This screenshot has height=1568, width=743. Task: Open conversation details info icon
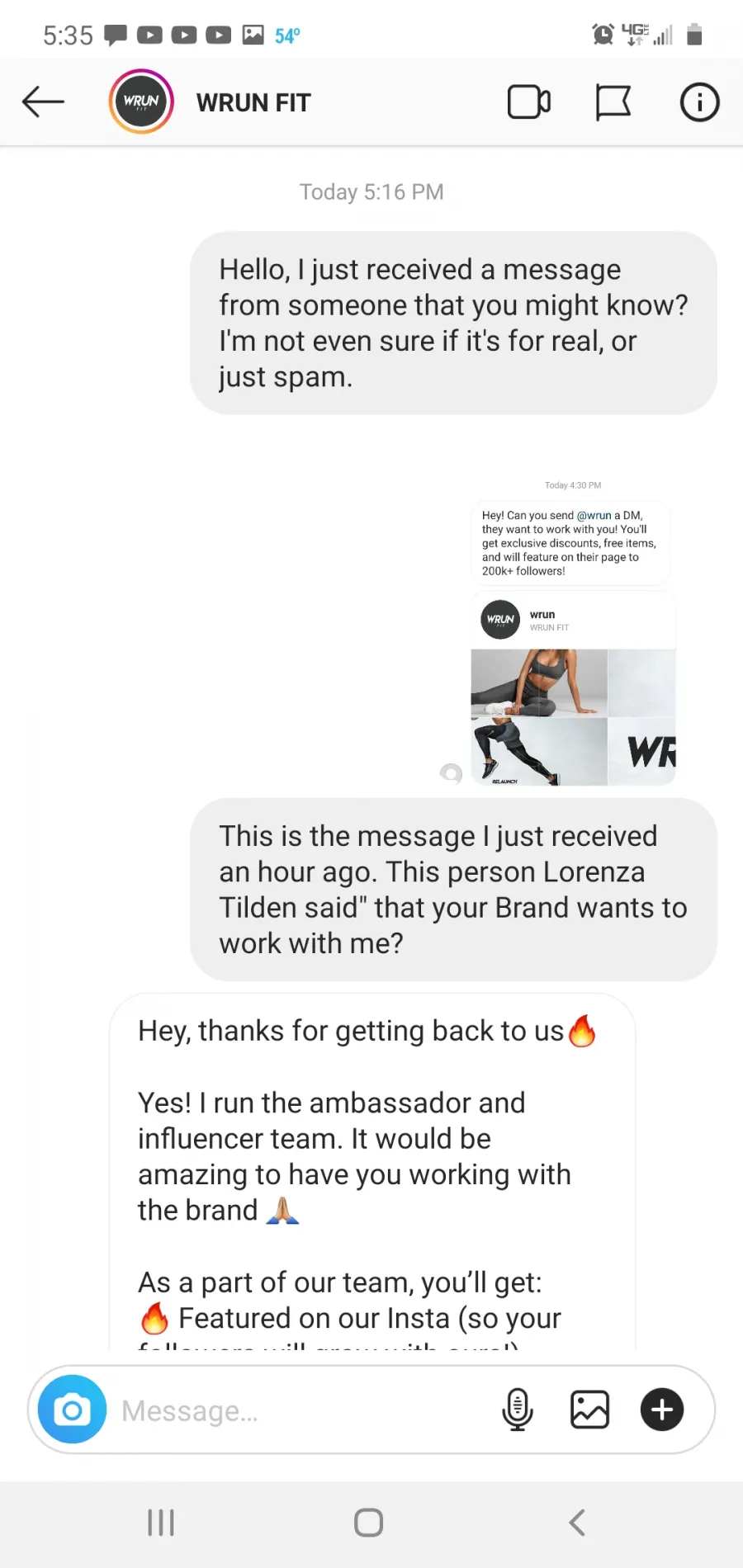click(699, 102)
